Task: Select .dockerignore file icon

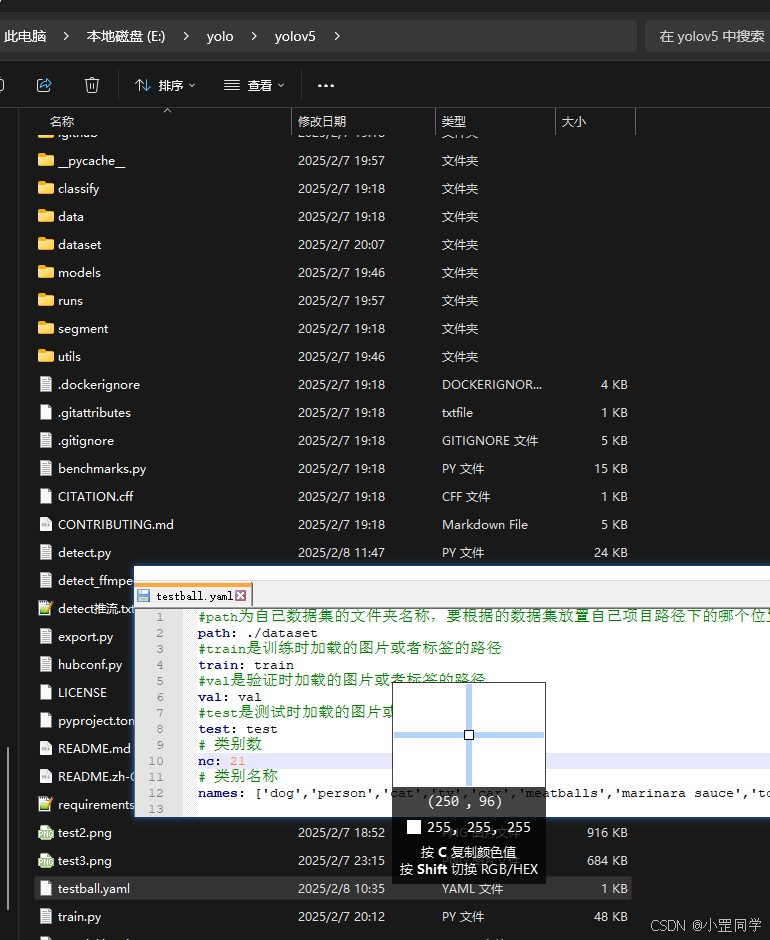Action: point(46,384)
